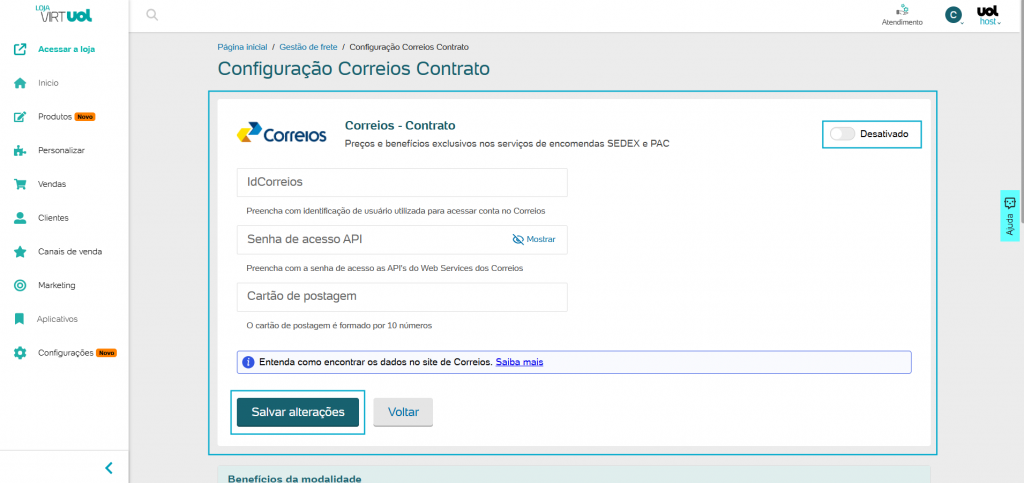
Task: Open Produtos menu item
Action: [x=56, y=117]
